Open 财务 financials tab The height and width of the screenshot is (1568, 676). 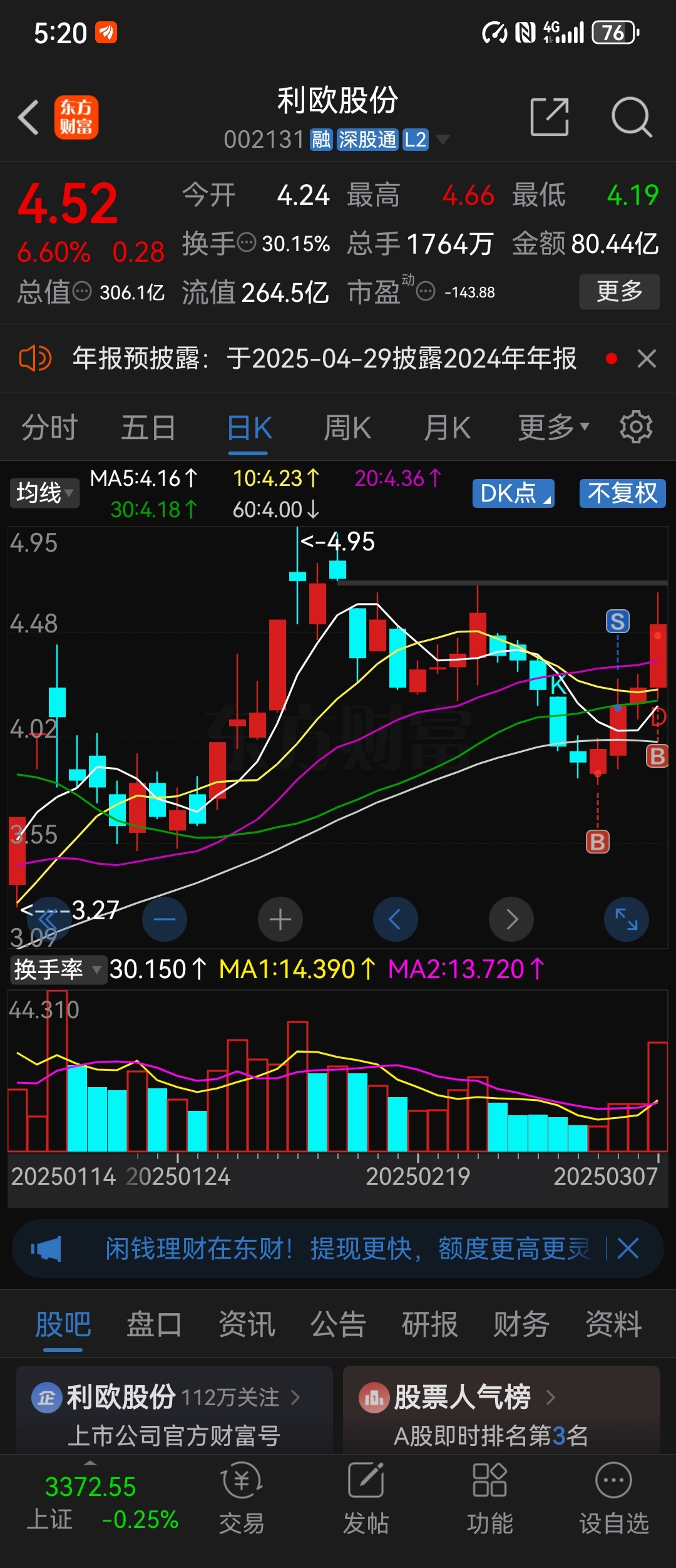(521, 1324)
